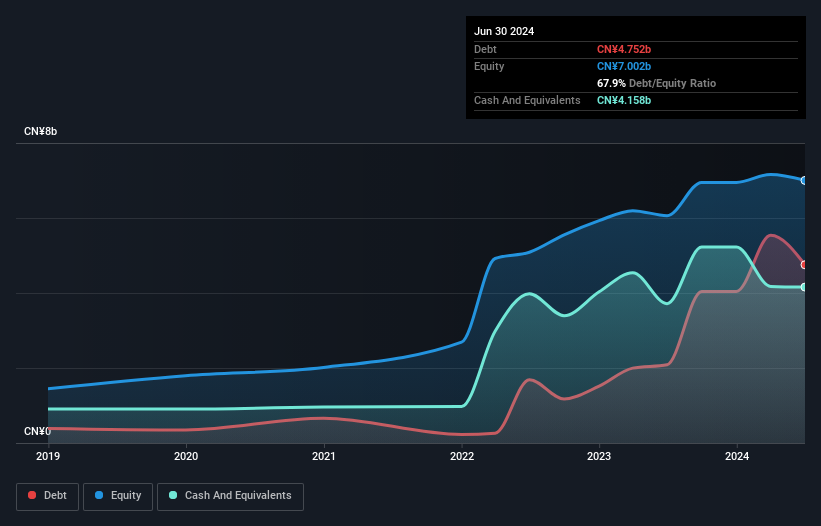Toggle the Equity legend button
The height and width of the screenshot is (526, 821).
(118, 496)
